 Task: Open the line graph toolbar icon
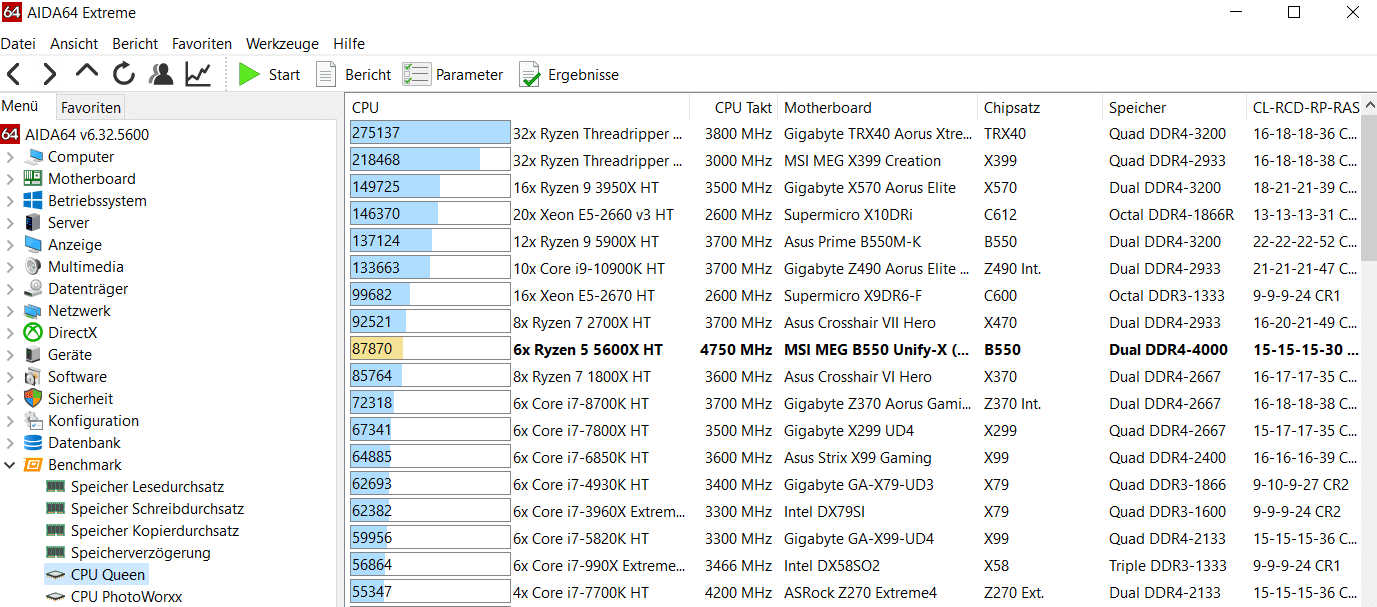click(198, 74)
